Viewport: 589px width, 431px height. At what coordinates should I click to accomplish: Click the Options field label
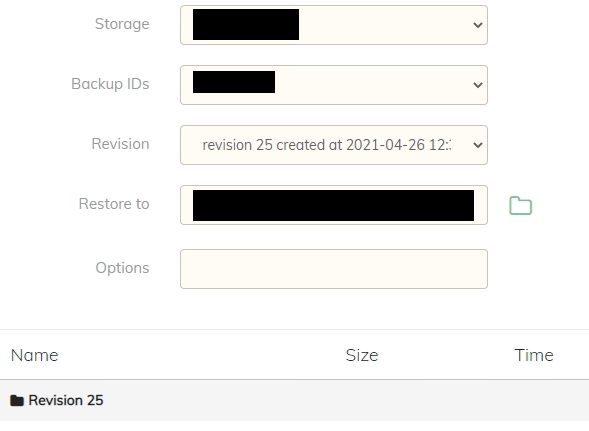[122, 268]
